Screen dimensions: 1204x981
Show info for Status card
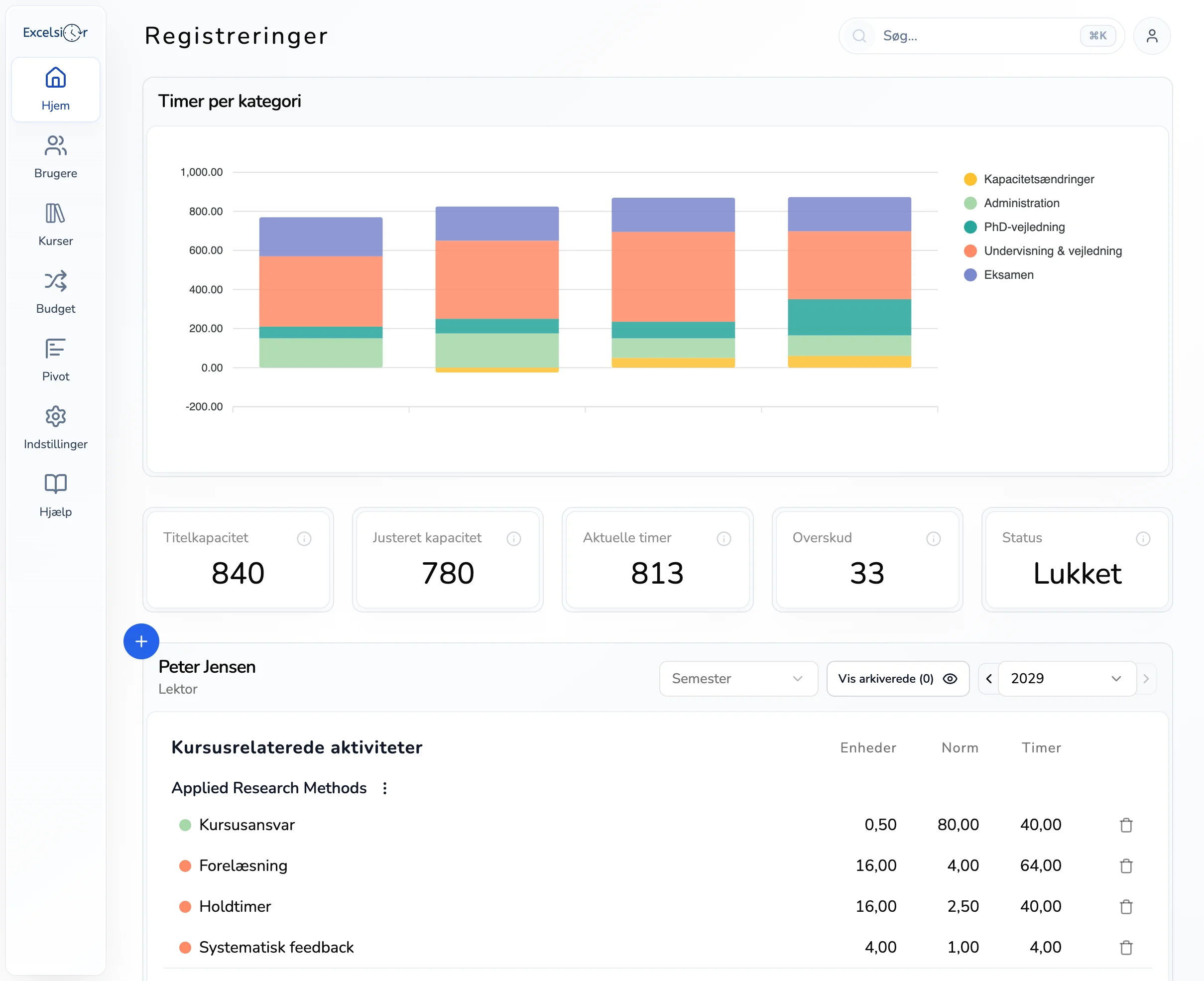click(x=1143, y=538)
